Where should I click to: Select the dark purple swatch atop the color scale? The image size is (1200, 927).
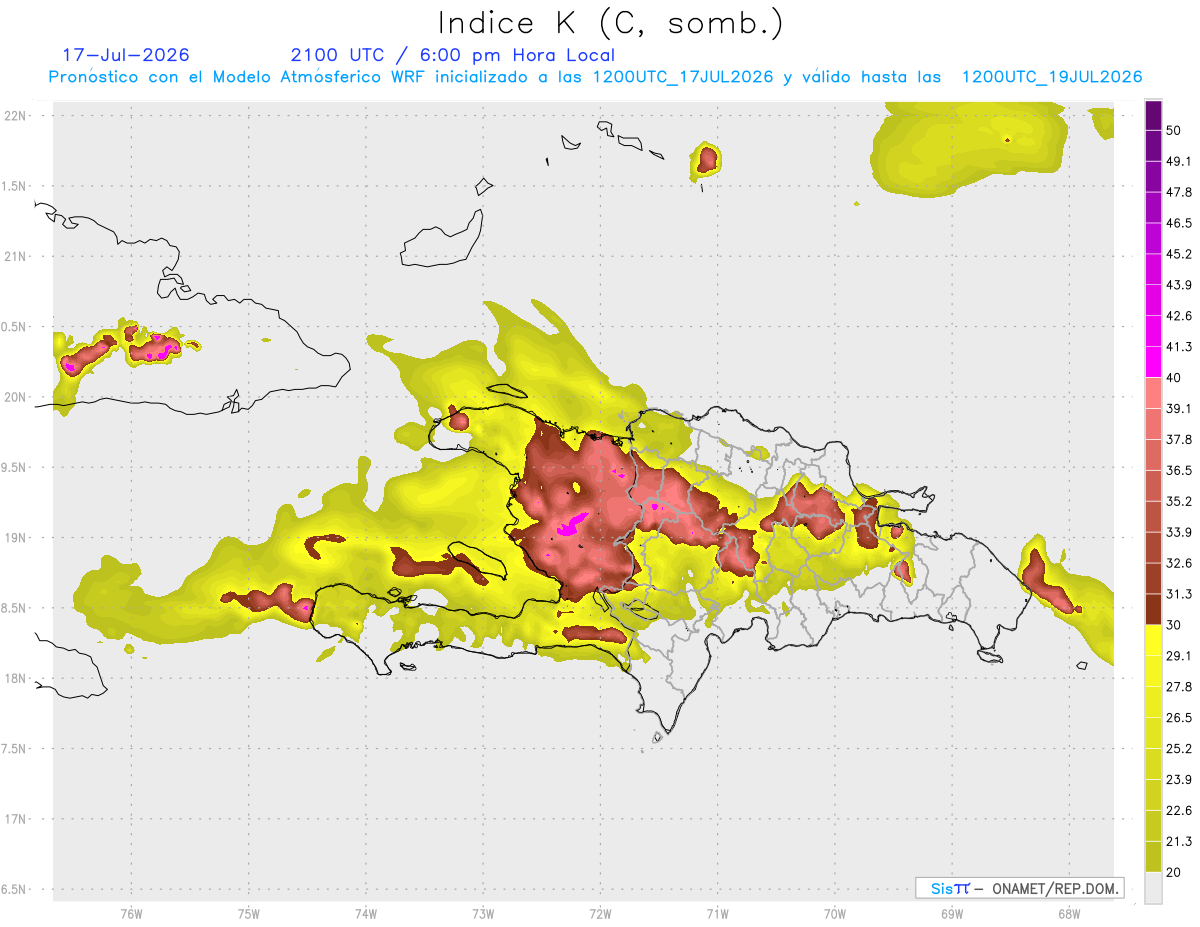[x=1153, y=116]
